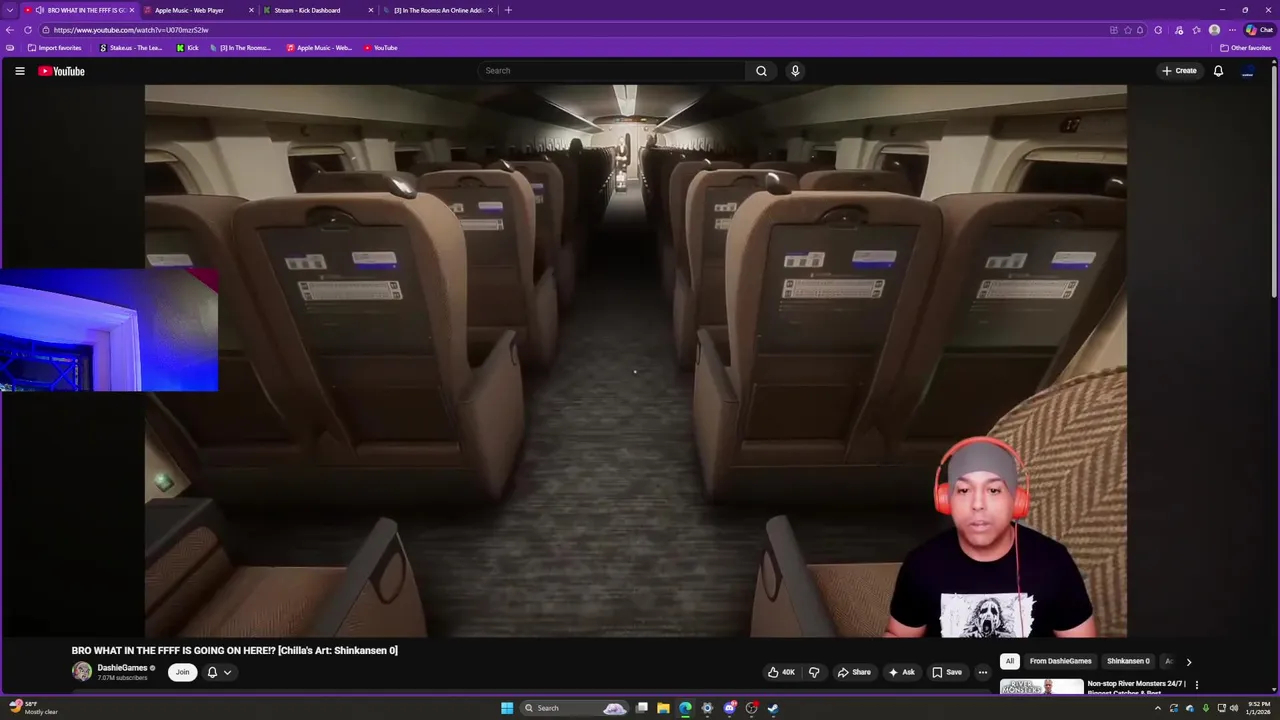The height and width of the screenshot is (720, 1280).
Task: Open the volume tray icon
Action: (x=1234, y=708)
